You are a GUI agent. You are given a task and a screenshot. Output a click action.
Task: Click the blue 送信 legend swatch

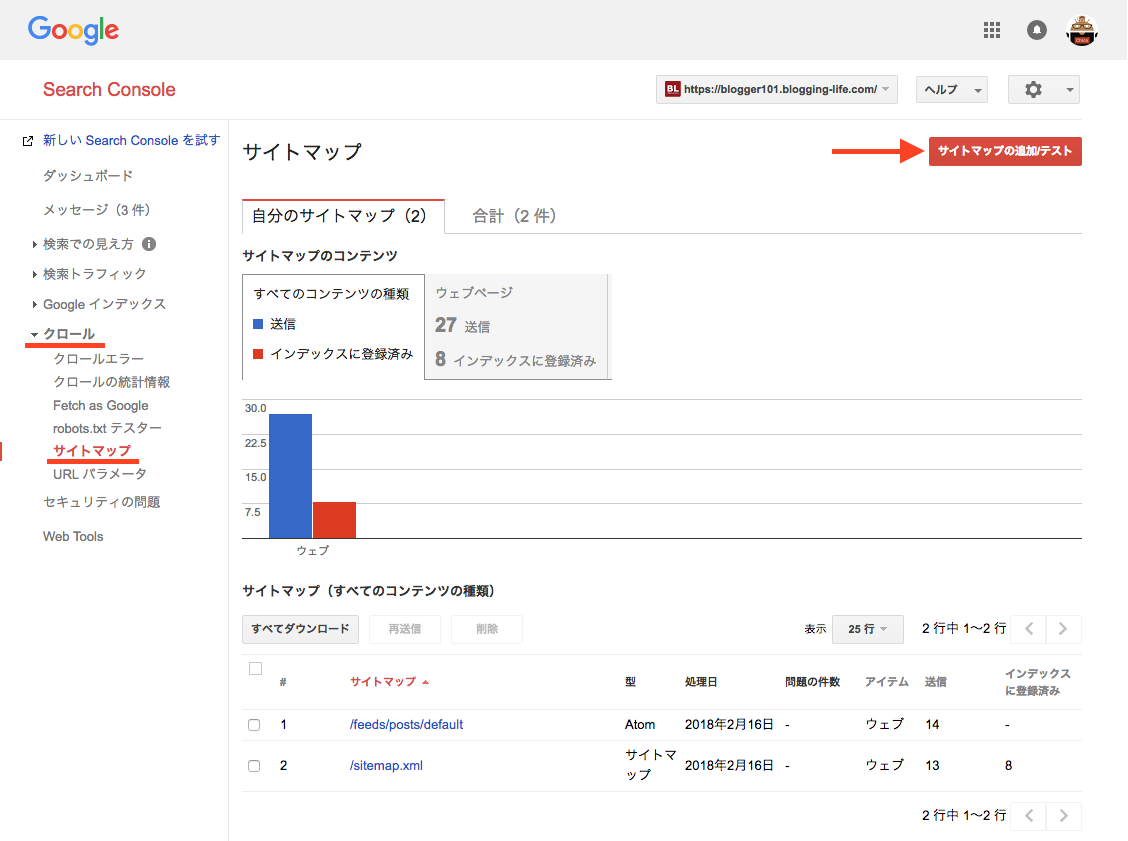click(x=258, y=324)
